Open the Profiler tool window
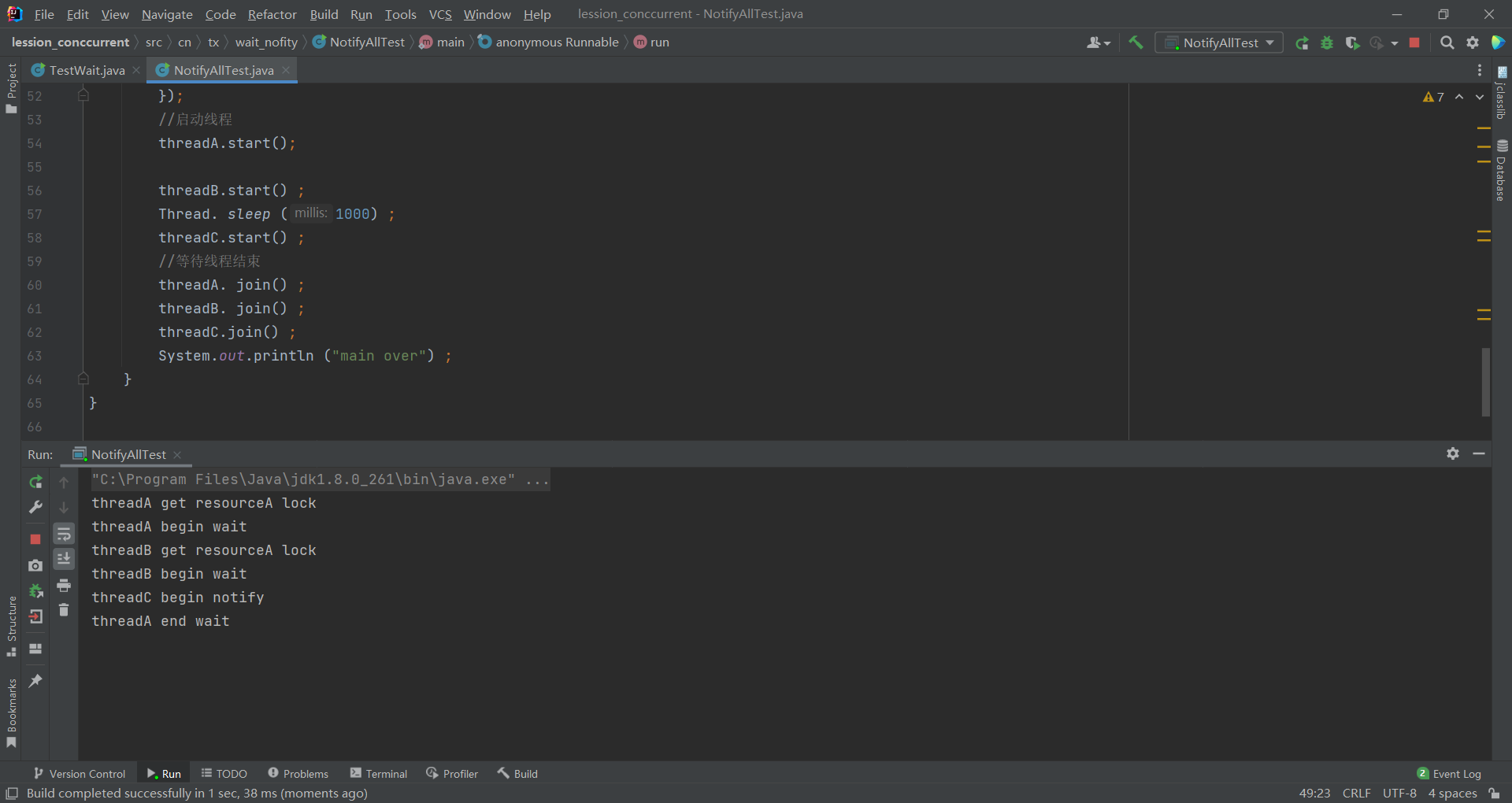 pos(452,774)
